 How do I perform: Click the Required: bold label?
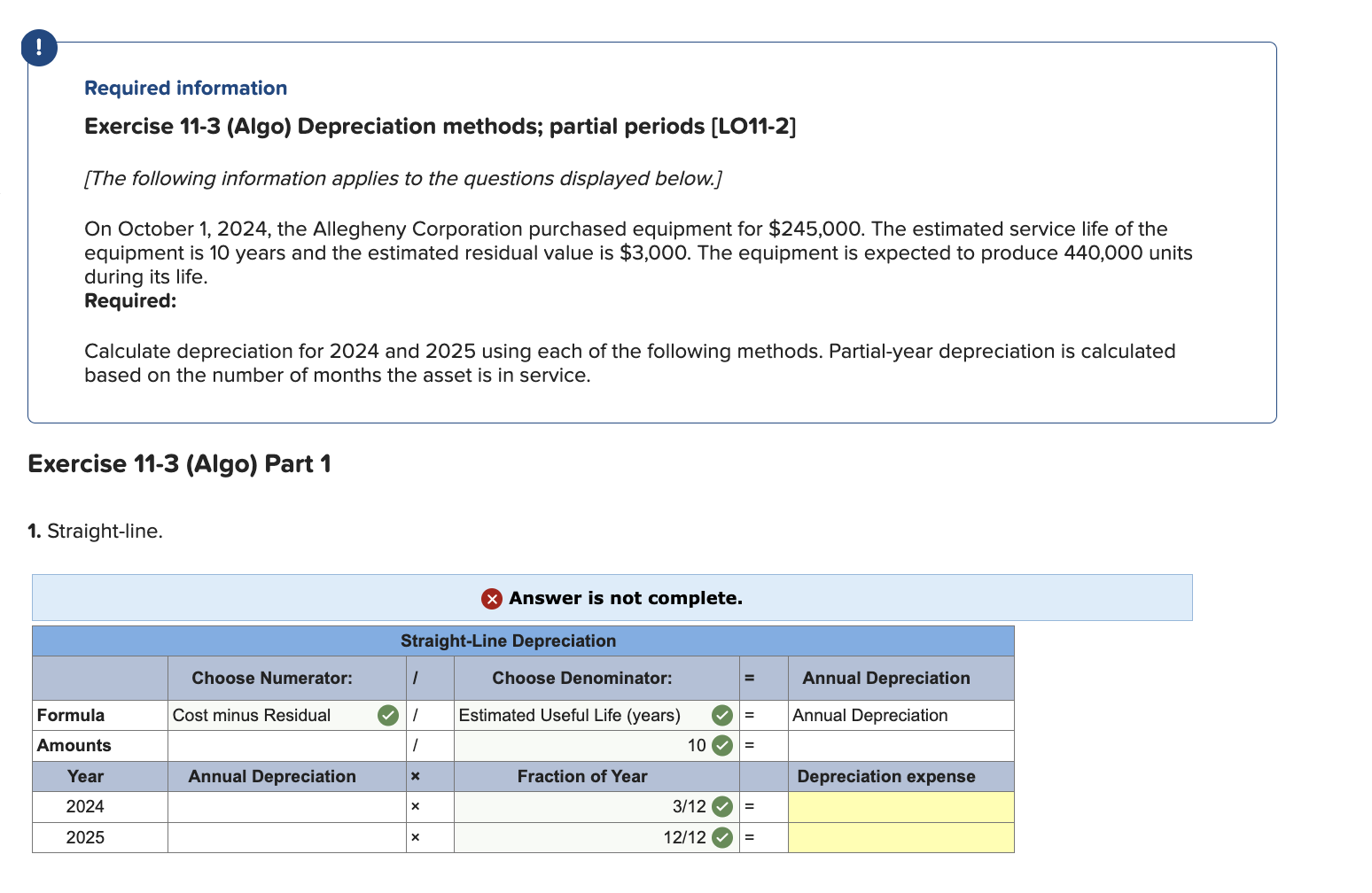point(130,301)
